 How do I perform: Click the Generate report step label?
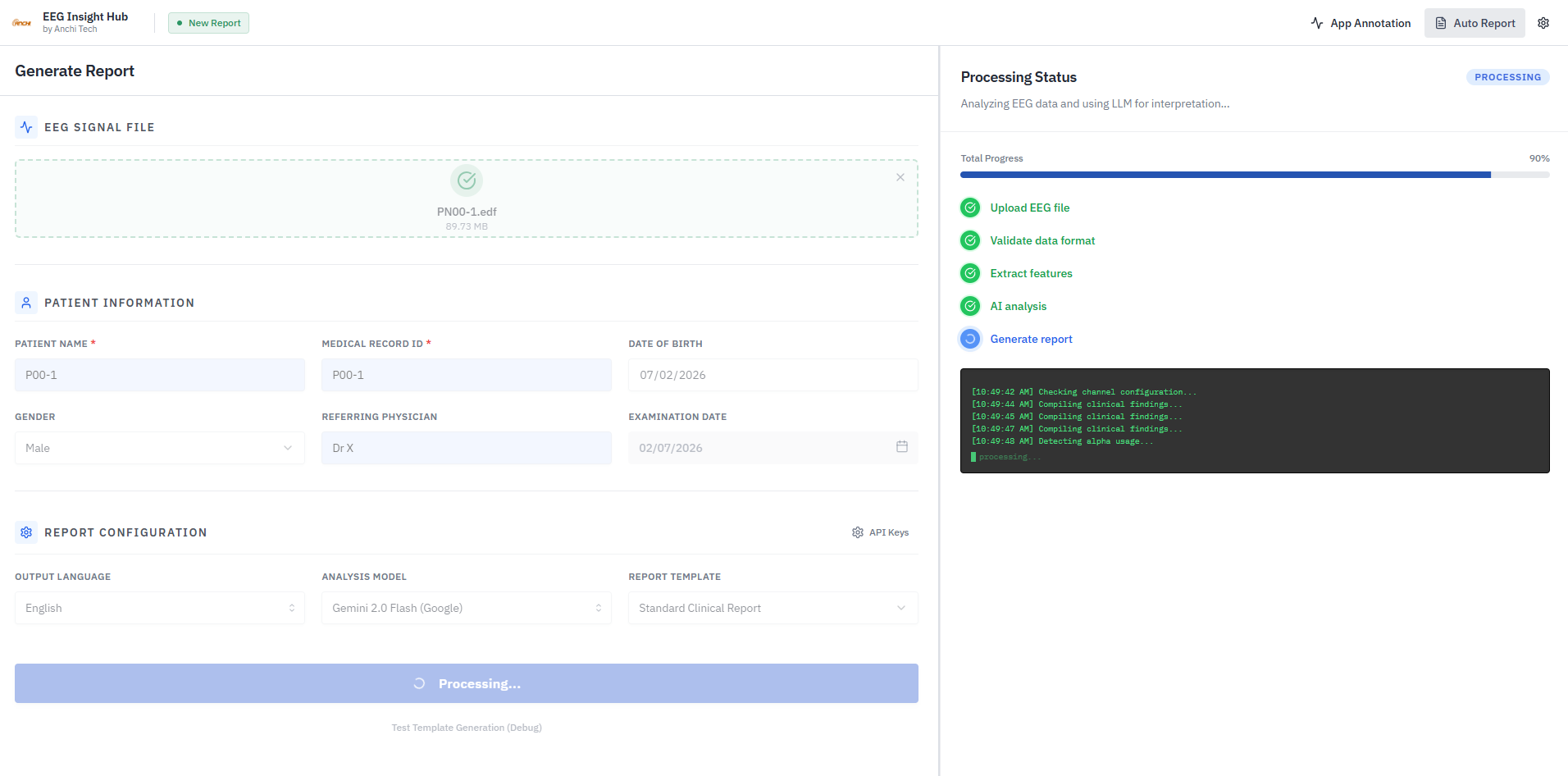[1031, 339]
